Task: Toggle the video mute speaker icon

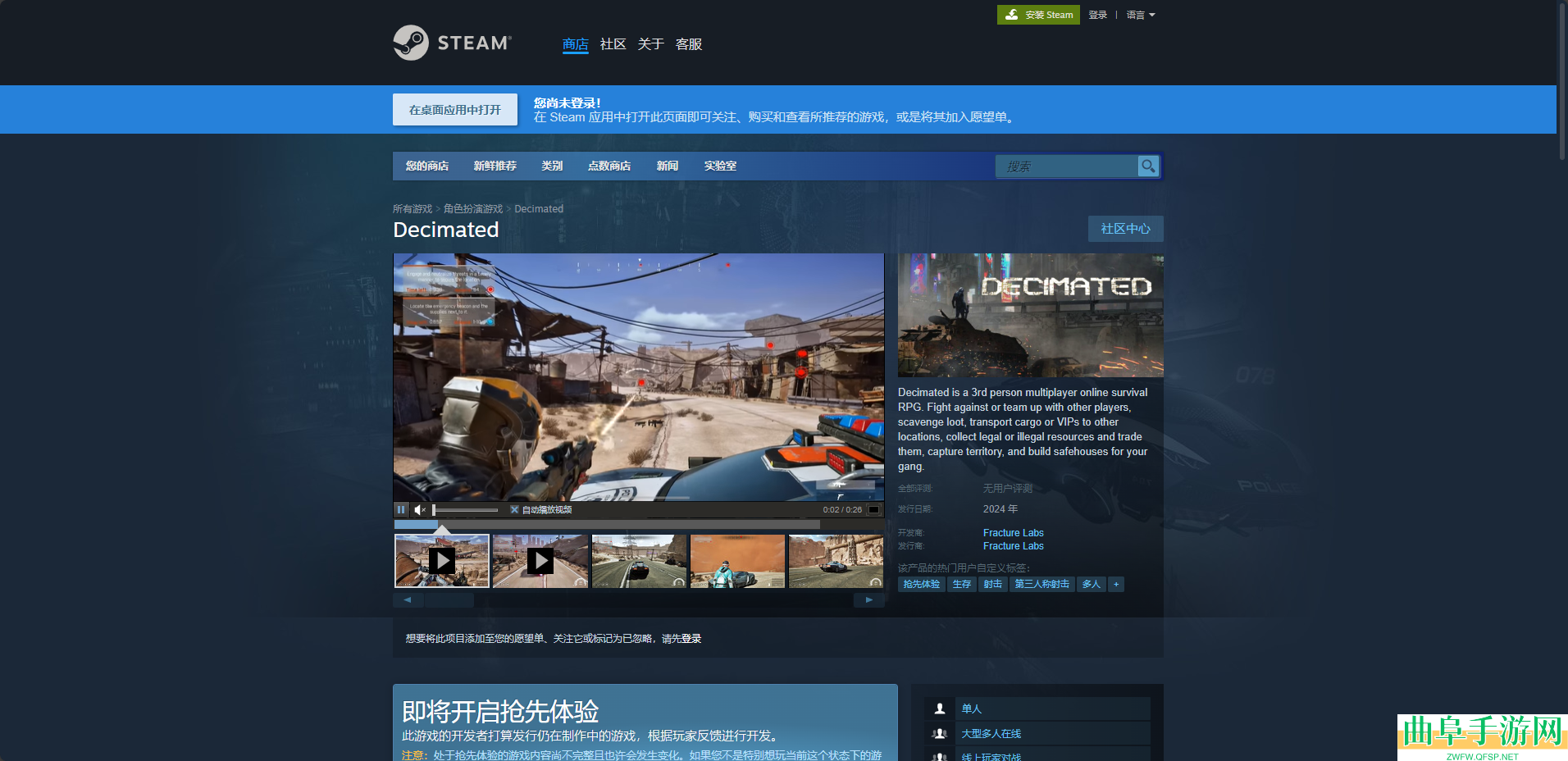Action: [420, 509]
